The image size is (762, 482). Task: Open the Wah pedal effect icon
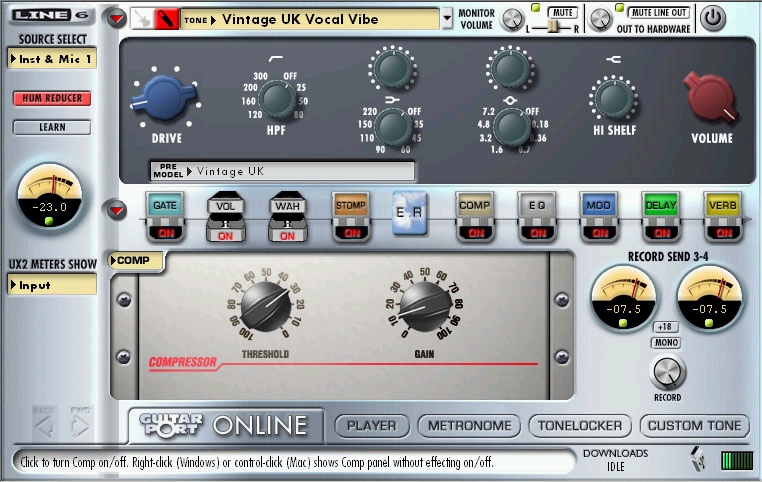tap(287, 206)
